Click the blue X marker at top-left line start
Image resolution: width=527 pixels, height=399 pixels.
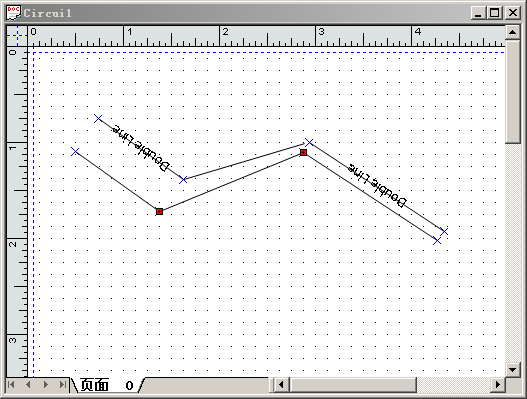(x=98, y=118)
